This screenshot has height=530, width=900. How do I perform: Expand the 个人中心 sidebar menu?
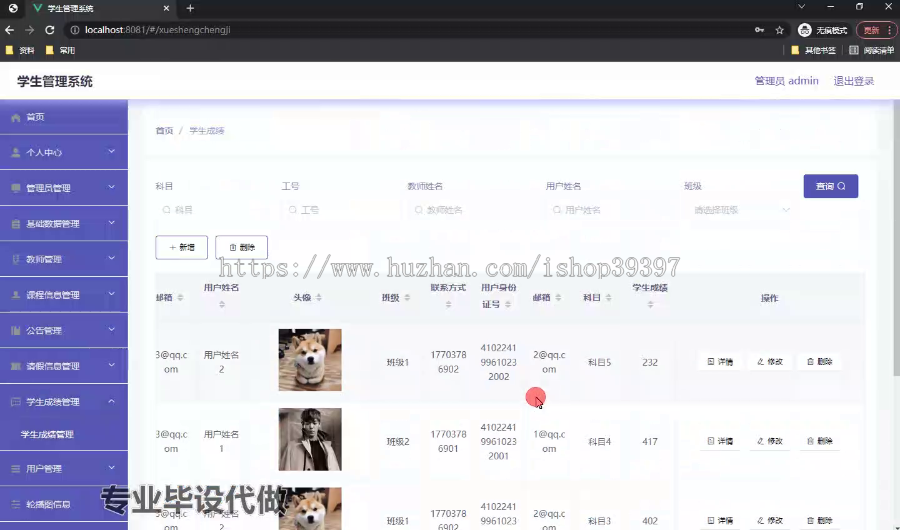point(64,152)
